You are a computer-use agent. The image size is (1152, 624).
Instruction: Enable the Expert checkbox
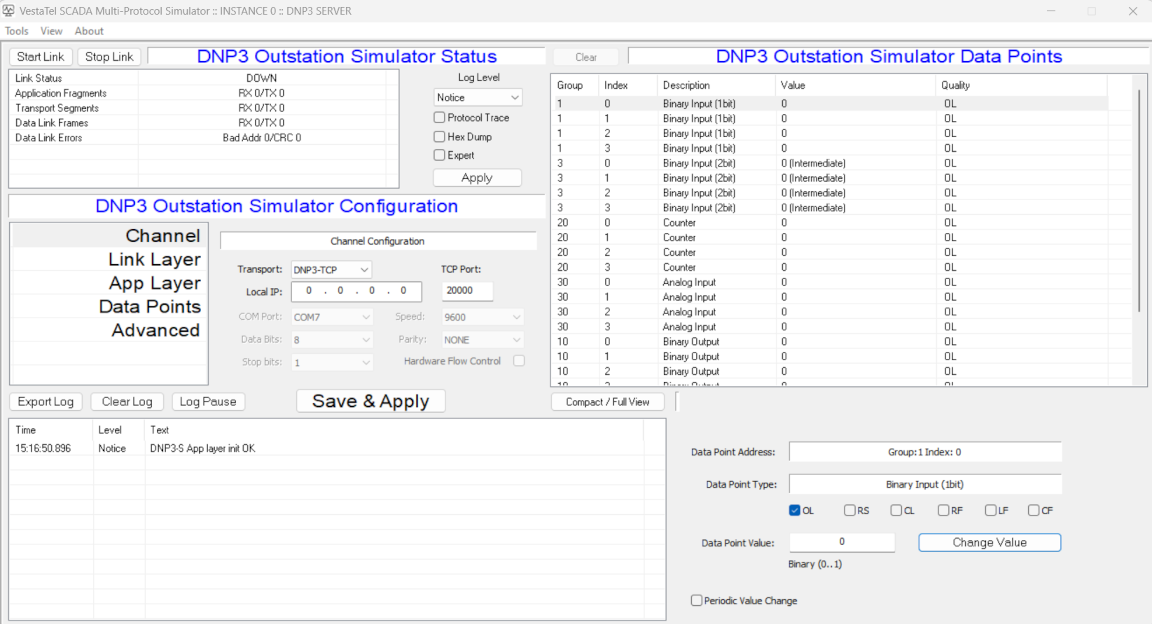pyautogui.click(x=440, y=155)
